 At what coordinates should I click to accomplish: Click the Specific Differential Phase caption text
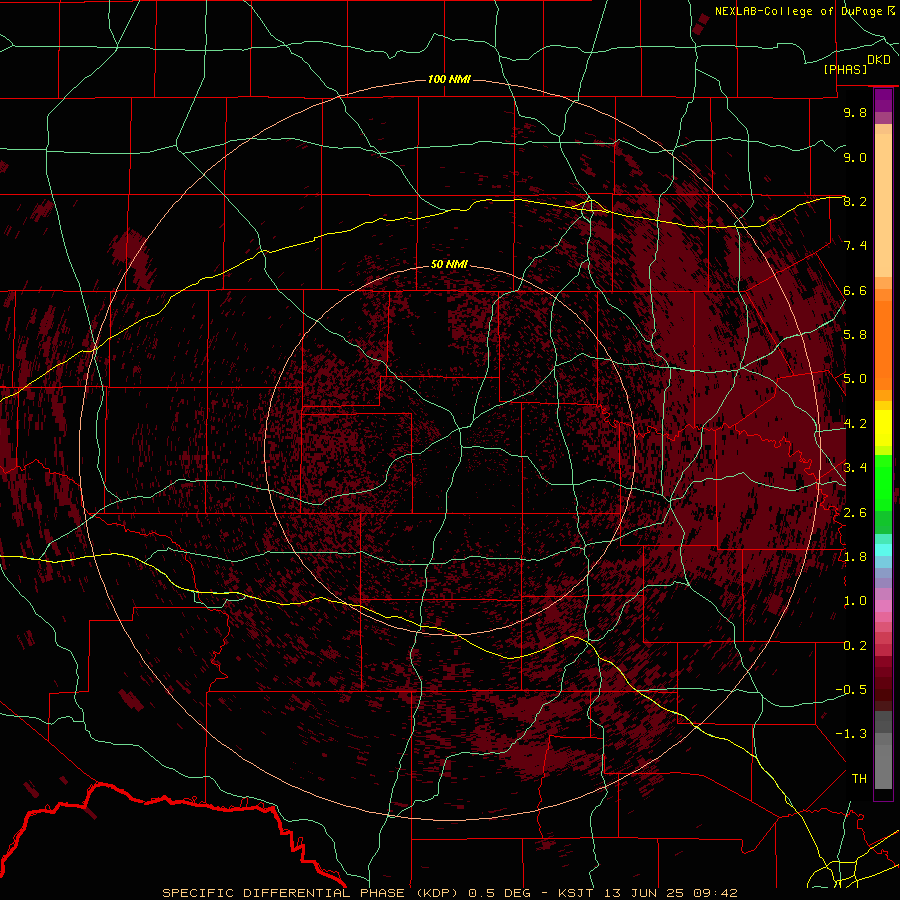(x=450, y=893)
